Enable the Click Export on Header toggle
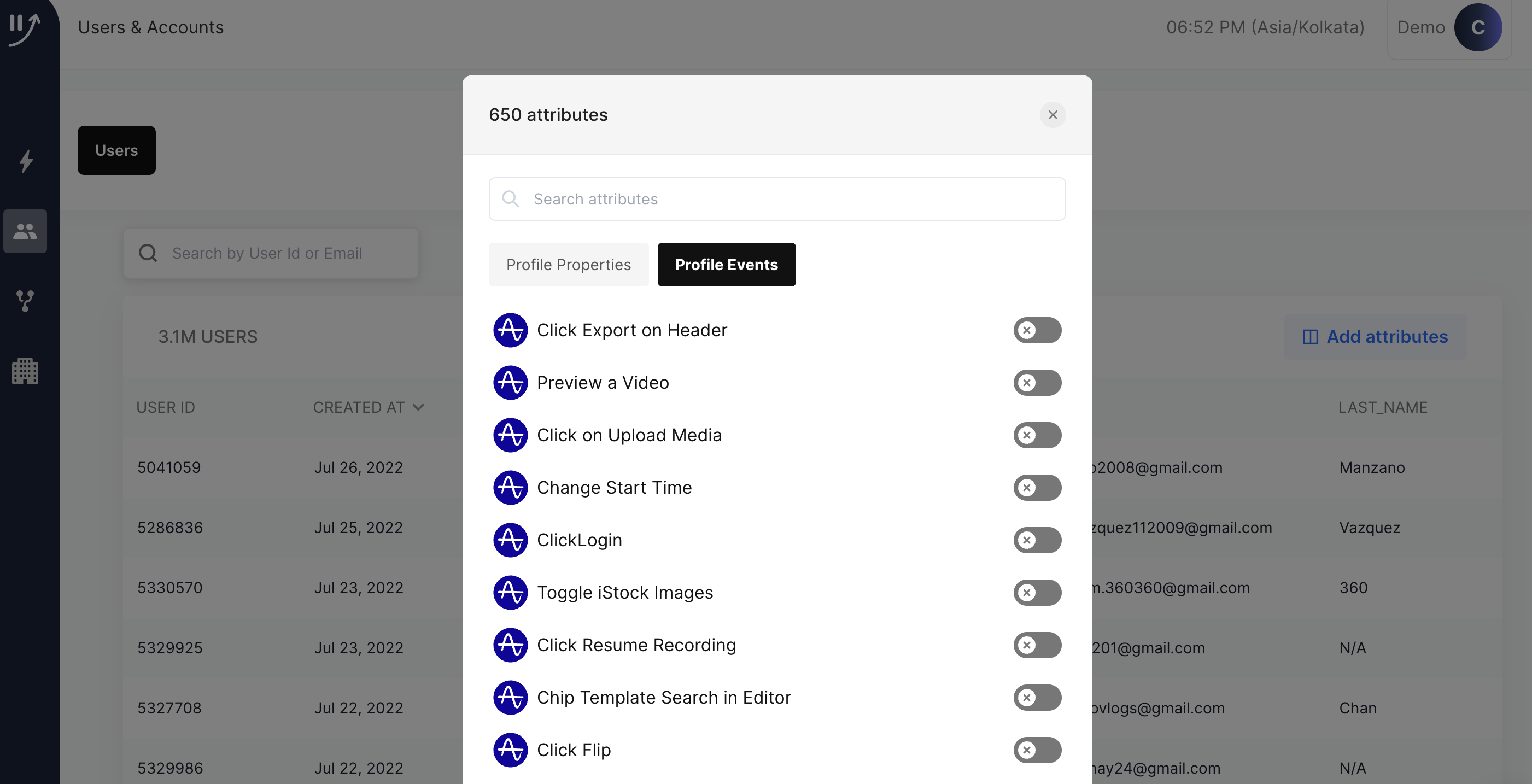The height and width of the screenshot is (784, 1532). click(x=1037, y=330)
